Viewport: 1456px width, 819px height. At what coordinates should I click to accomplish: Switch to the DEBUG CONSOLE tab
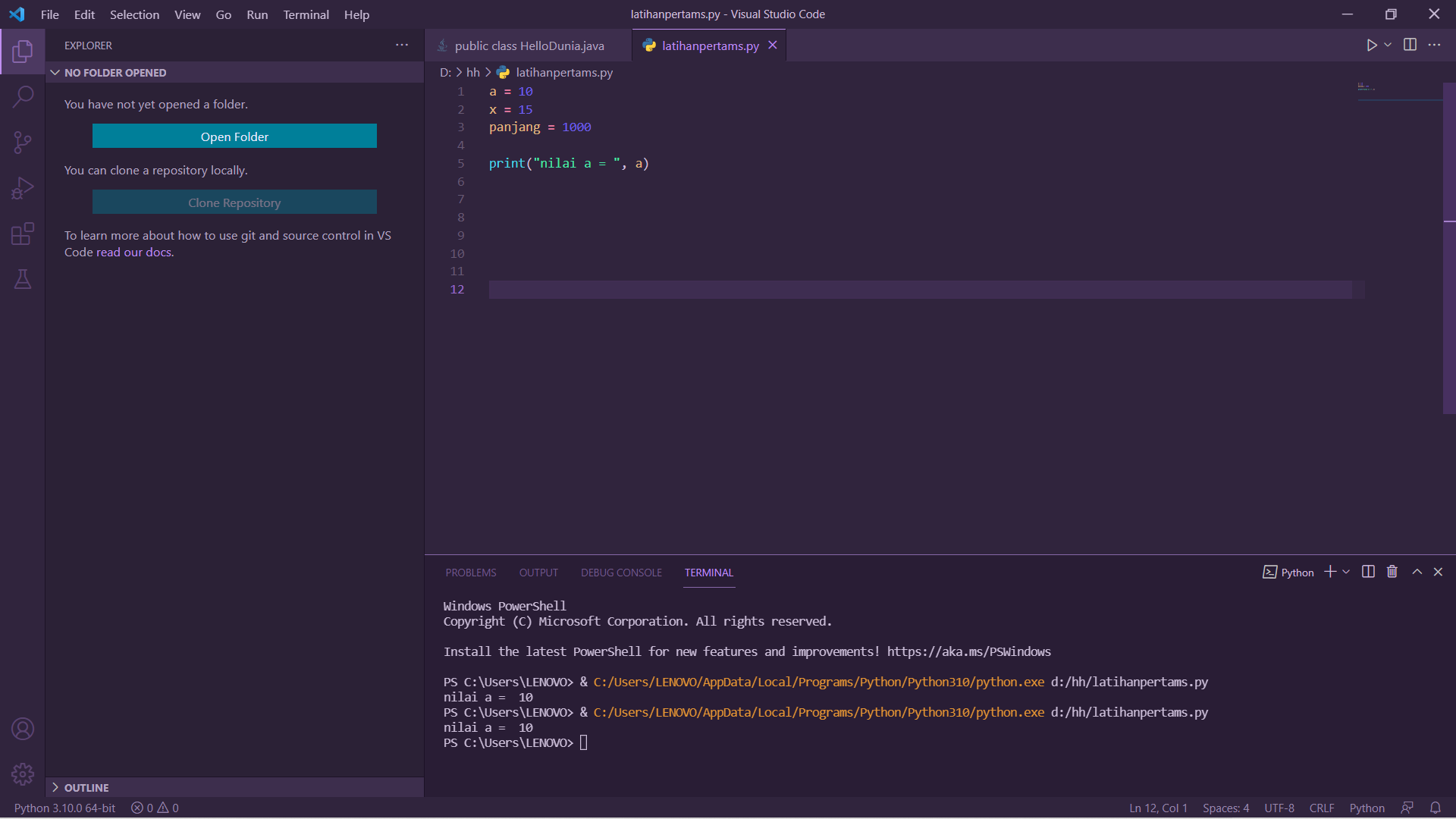tap(620, 573)
